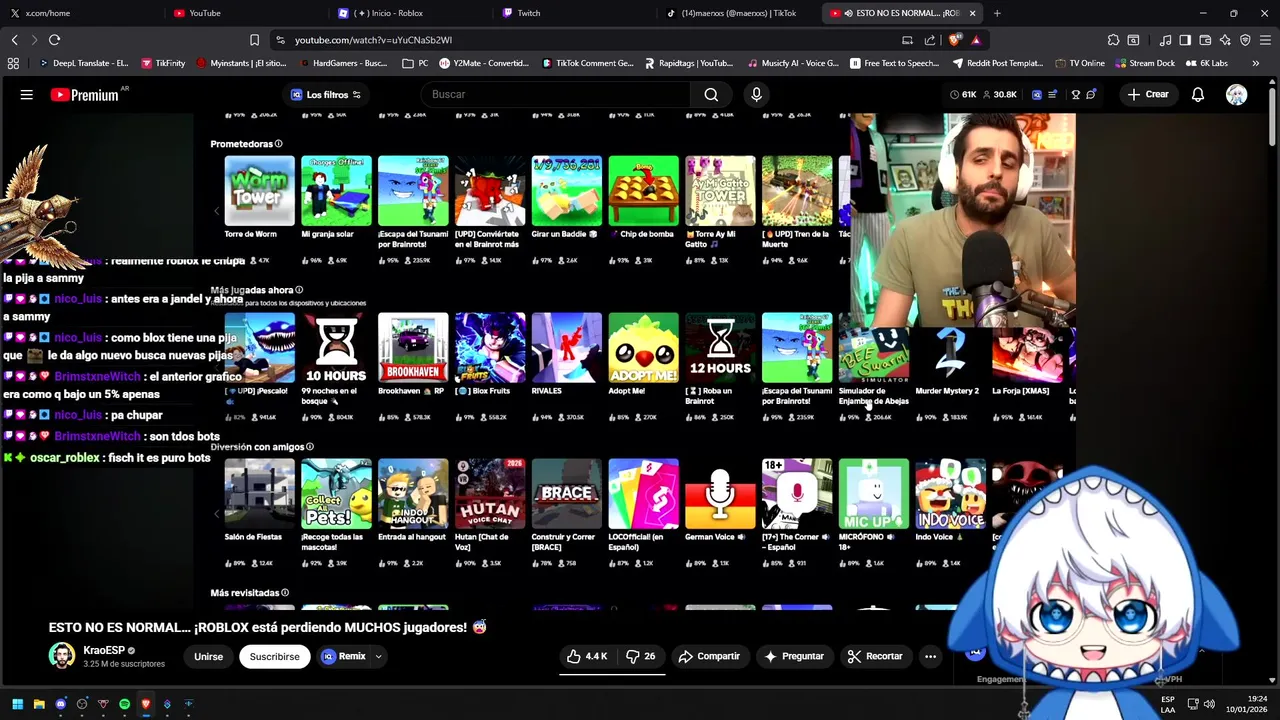1280x720 pixels.
Task: Open the KraoESP channel name link
Action: tap(104, 650)
